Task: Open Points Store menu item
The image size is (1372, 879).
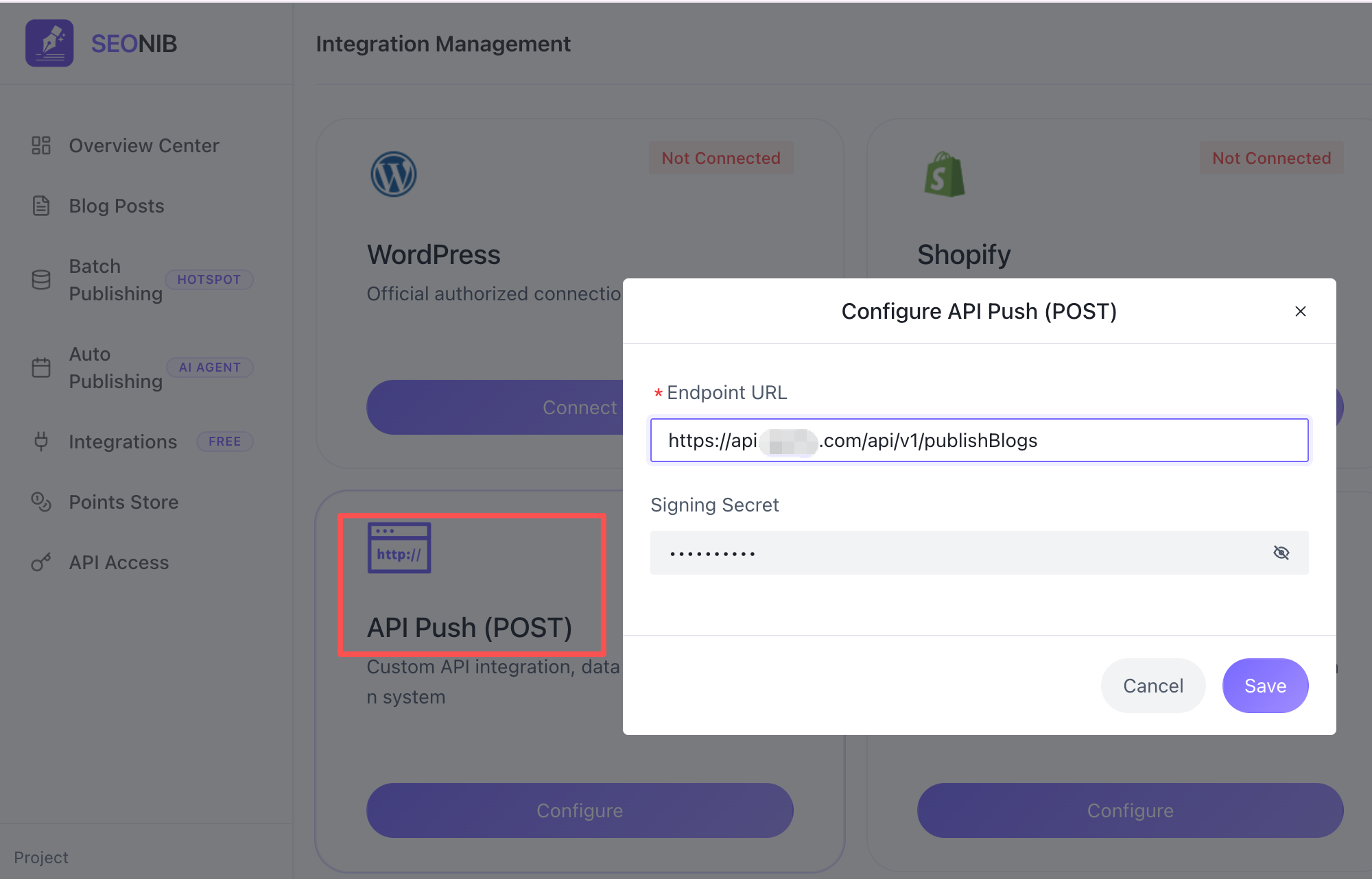Action: pyautogui.click(x=123, y=502)
